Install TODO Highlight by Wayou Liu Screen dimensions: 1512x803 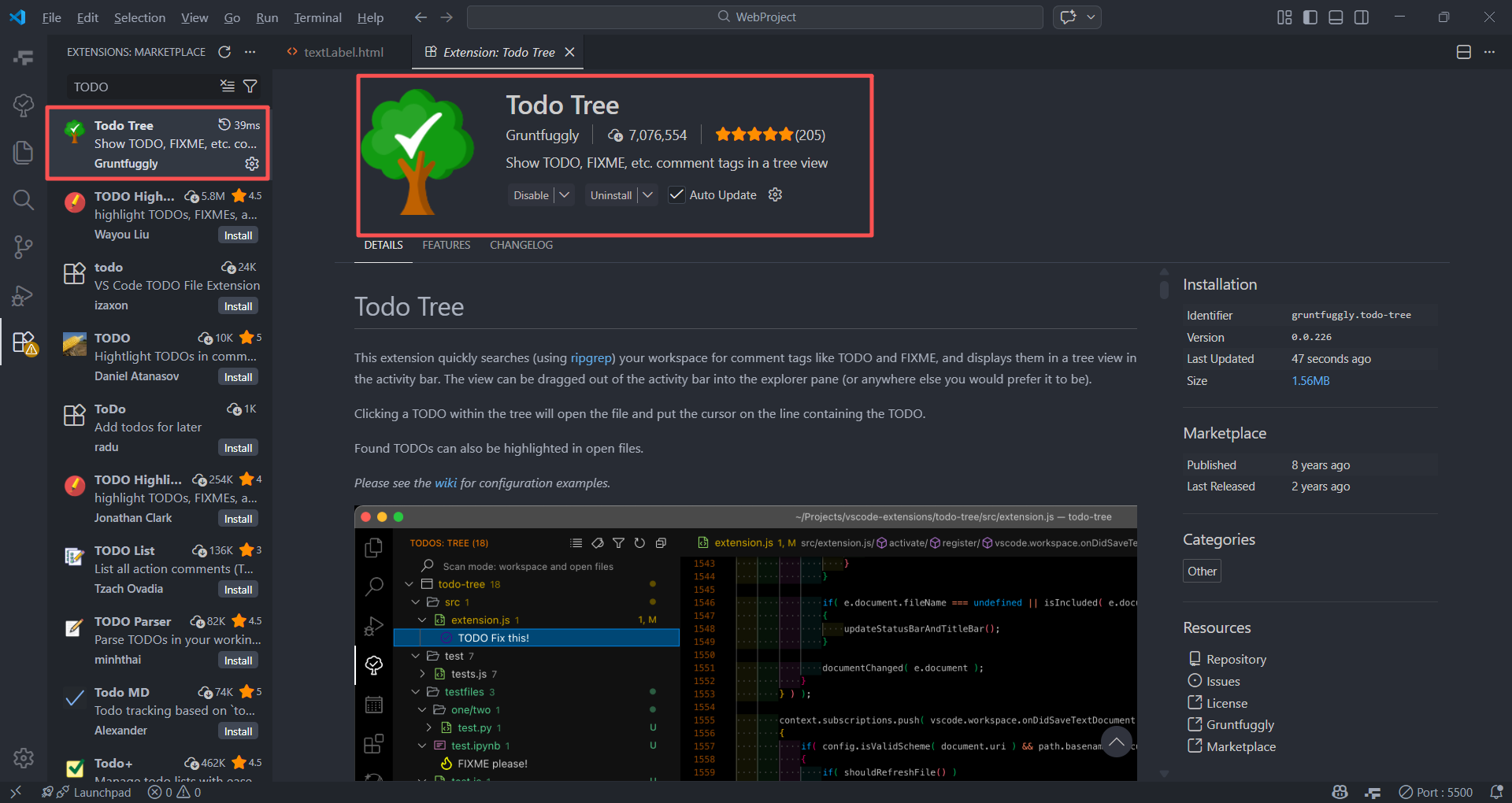point(238,235)
